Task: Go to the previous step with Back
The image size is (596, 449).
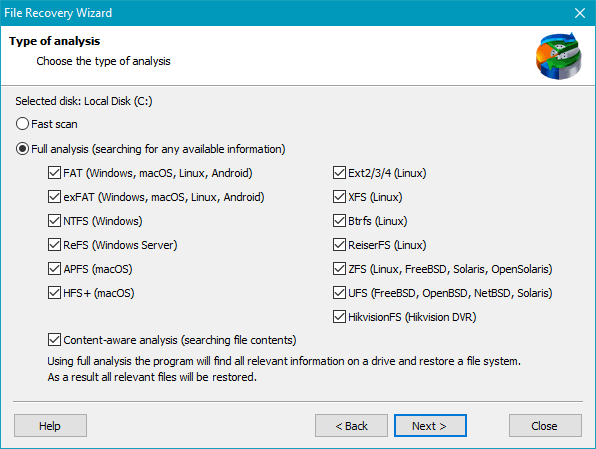Action: click(x=351, y=425)
